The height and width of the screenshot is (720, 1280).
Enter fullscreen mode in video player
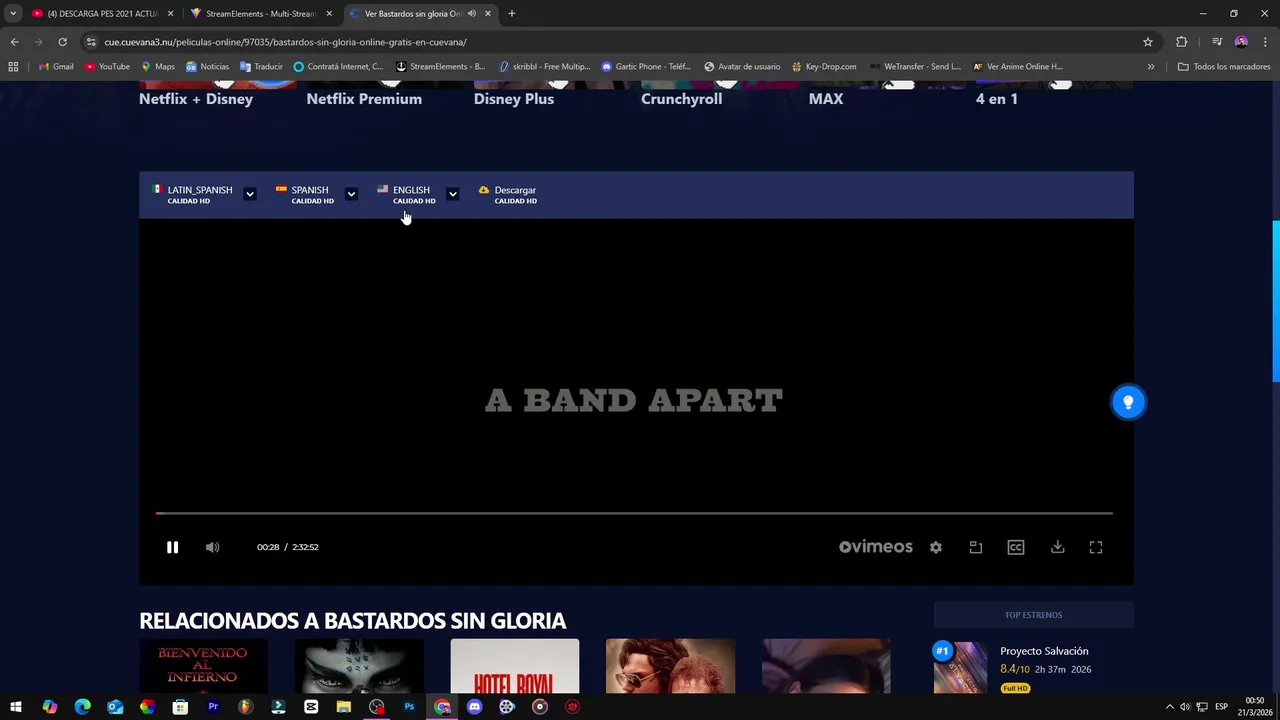point(1096,547)
